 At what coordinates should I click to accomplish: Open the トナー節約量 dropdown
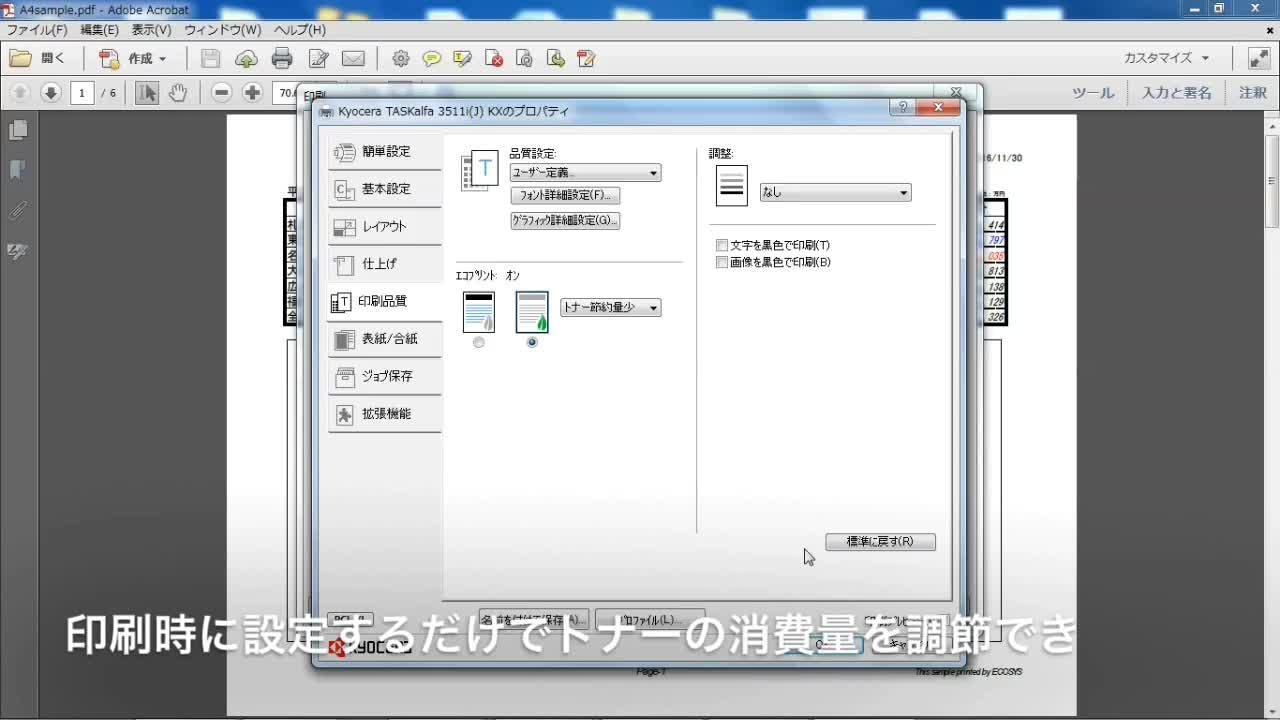(x=610, y=308)
